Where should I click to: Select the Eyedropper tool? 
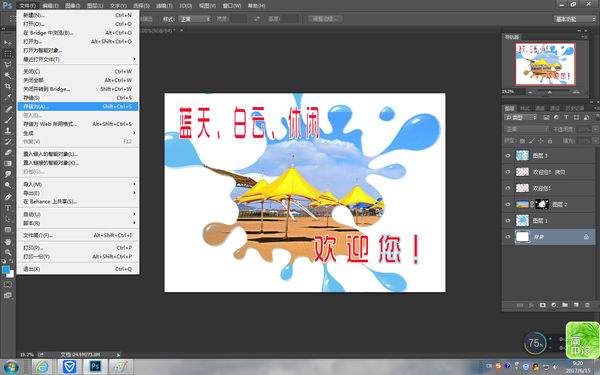point(8,97)
